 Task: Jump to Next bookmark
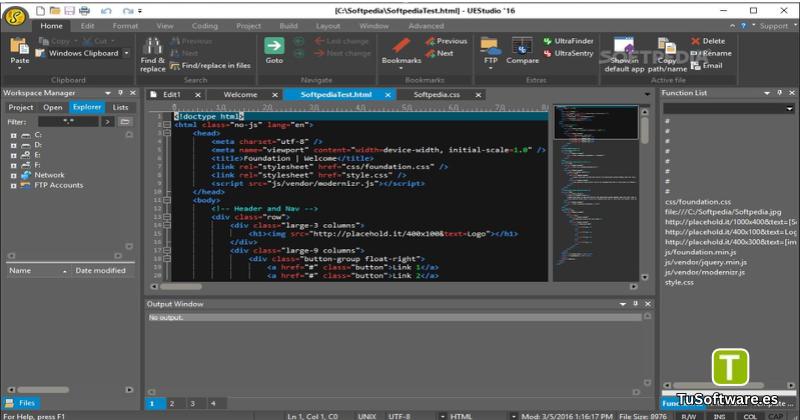[439, 53]
